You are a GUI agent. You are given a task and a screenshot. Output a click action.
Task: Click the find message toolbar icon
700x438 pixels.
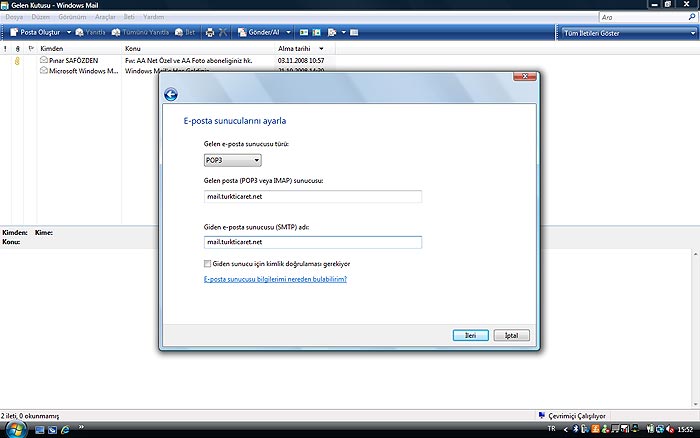tap(332, 32)
